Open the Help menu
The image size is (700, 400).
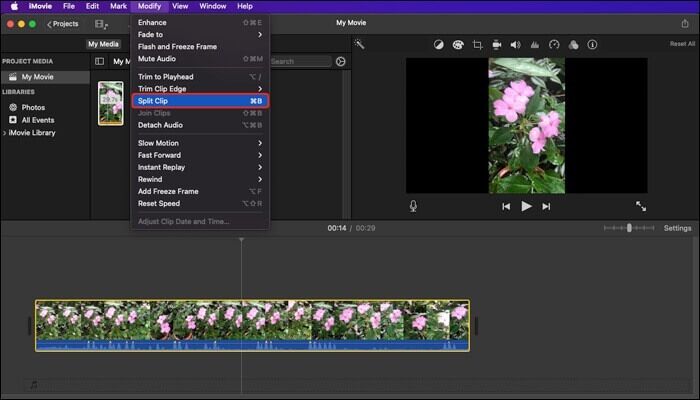point(245,6)
